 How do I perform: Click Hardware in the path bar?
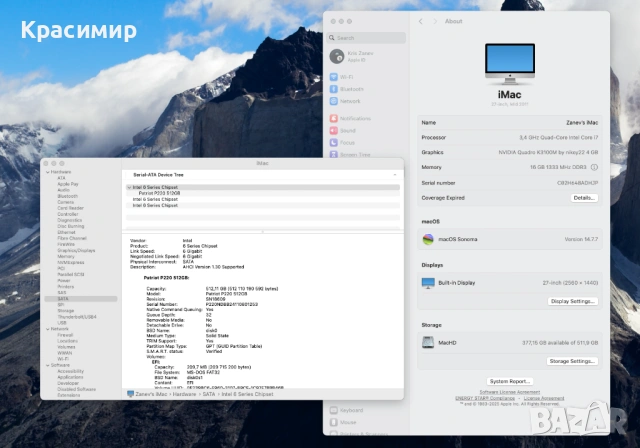coord(184,394)
